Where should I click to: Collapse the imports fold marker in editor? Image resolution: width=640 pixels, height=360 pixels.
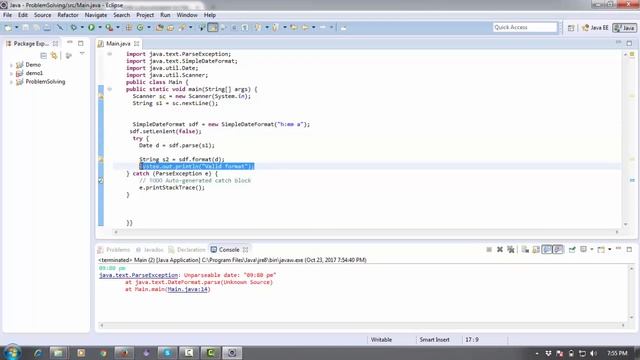click(x=109, y=54)
